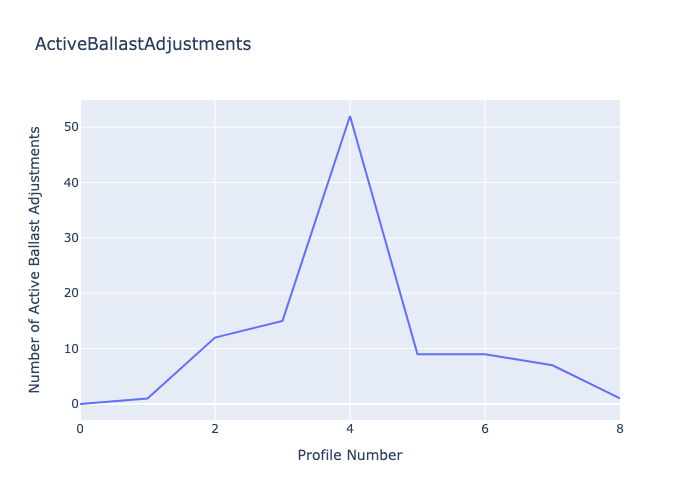Click the x-axis tick label 4
700x500 pixels.
point(350,428)
